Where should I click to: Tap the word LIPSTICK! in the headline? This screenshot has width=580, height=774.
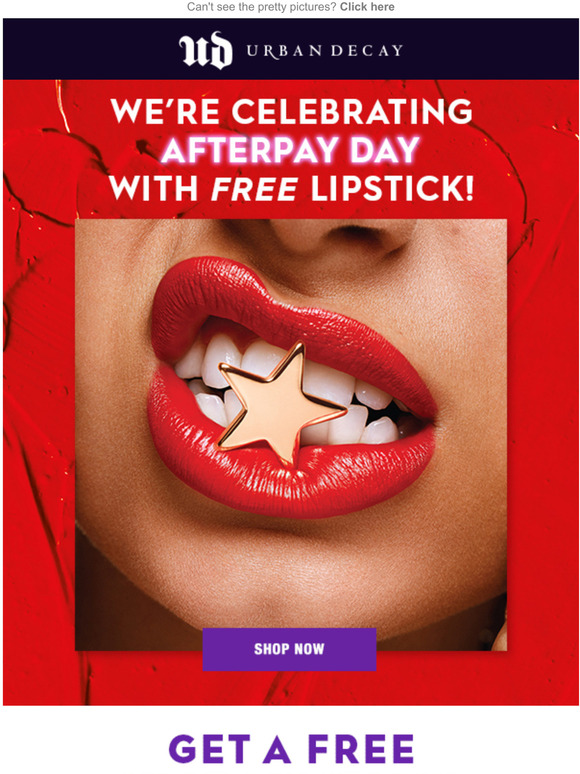(x=392, y=189)
